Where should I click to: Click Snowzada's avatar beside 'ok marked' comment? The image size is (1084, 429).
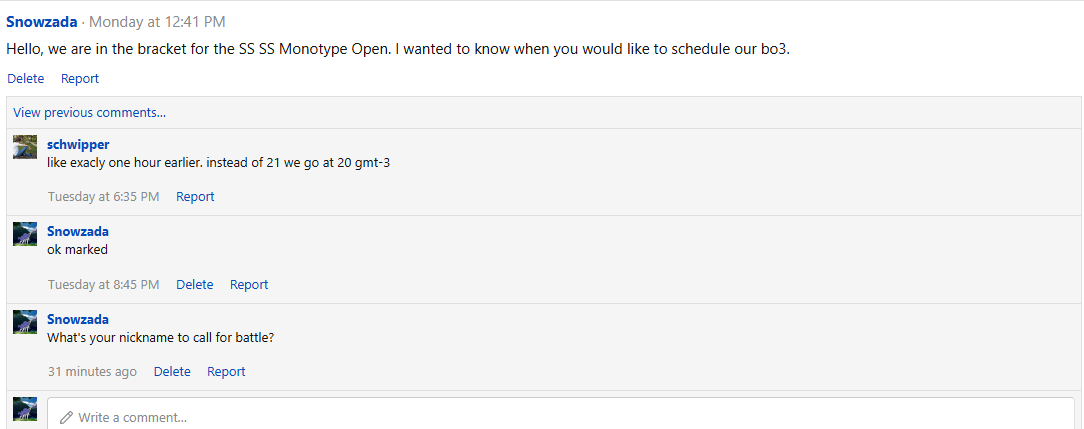(25, 234)
